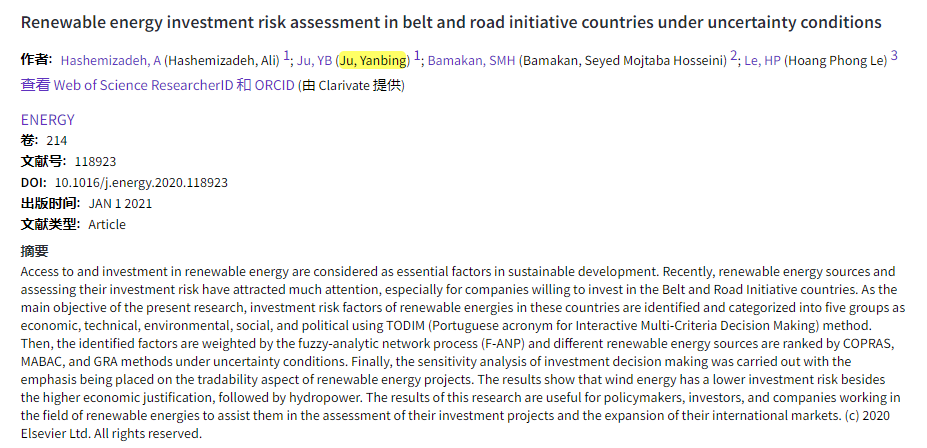927x448 pixels.
Task: Click the article title text
Action: (x=451, y=22)
